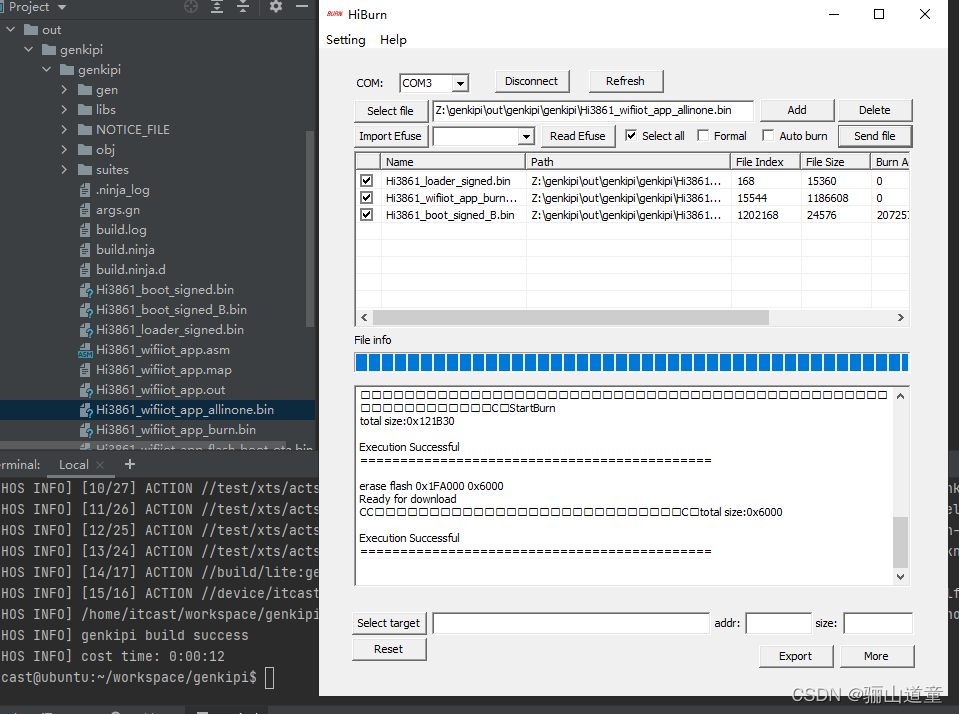The width and height of the screenshot is (959, 714).
Task: Click the expand all icon in Project toolbar
Action: [217, 7]
